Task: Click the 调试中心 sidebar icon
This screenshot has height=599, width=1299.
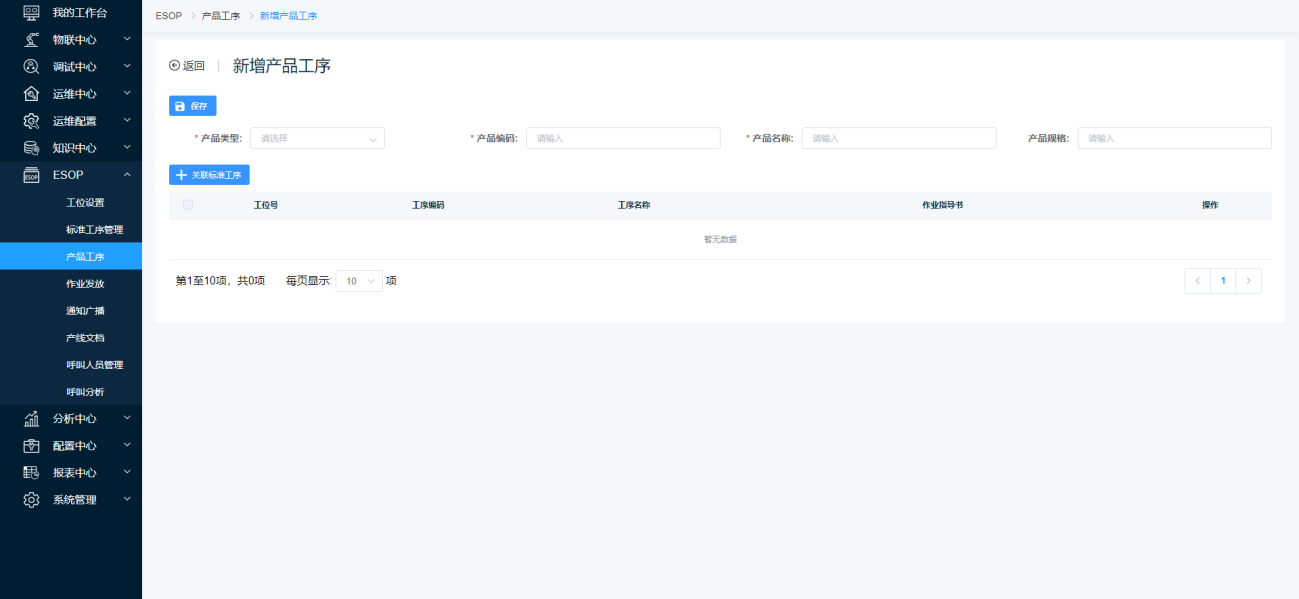Action: (31, 67)
